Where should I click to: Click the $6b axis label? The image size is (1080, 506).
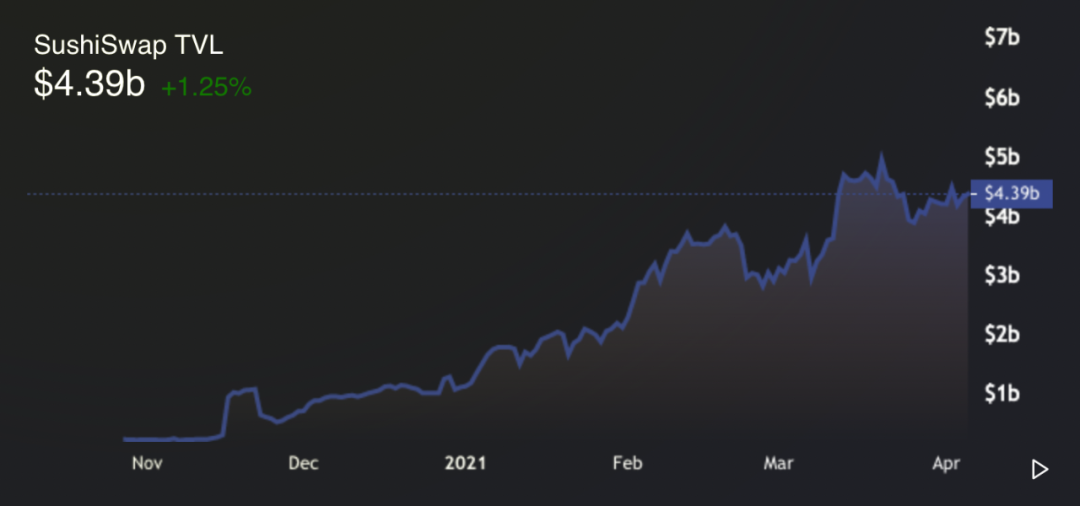pos(1002,98)
